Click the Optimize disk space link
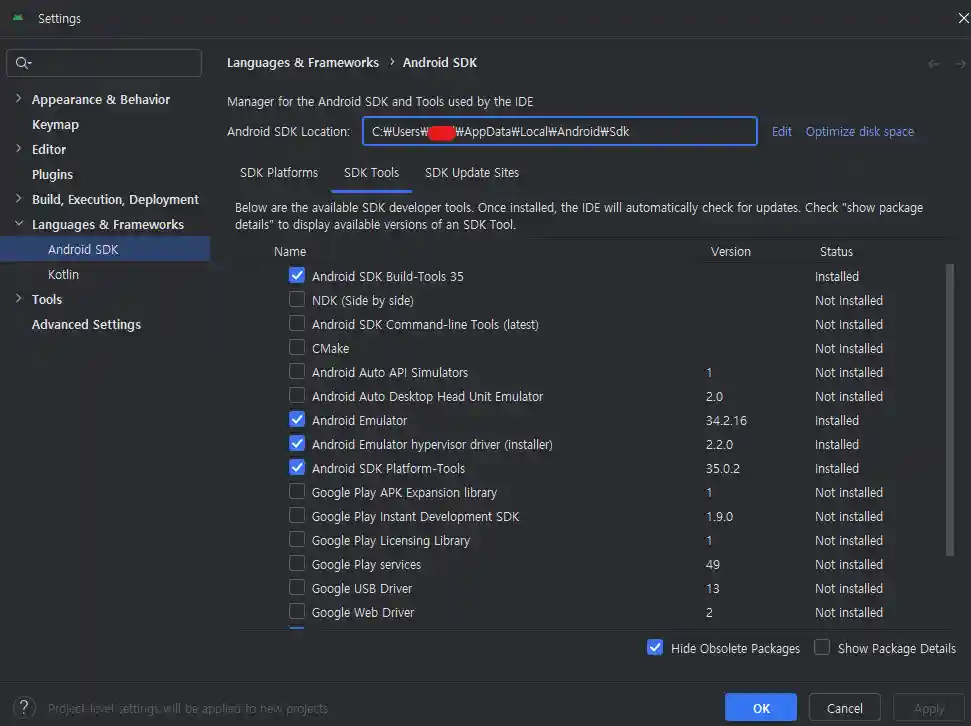 coord(859,131)
